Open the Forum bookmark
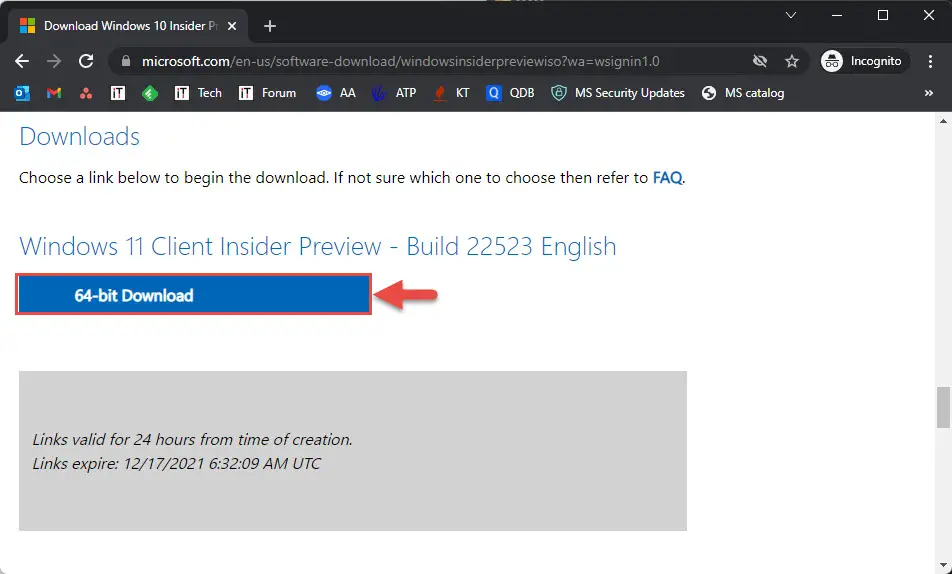This screenshot has width=952, height=574. pyautogui.click(x=267, y=93)
